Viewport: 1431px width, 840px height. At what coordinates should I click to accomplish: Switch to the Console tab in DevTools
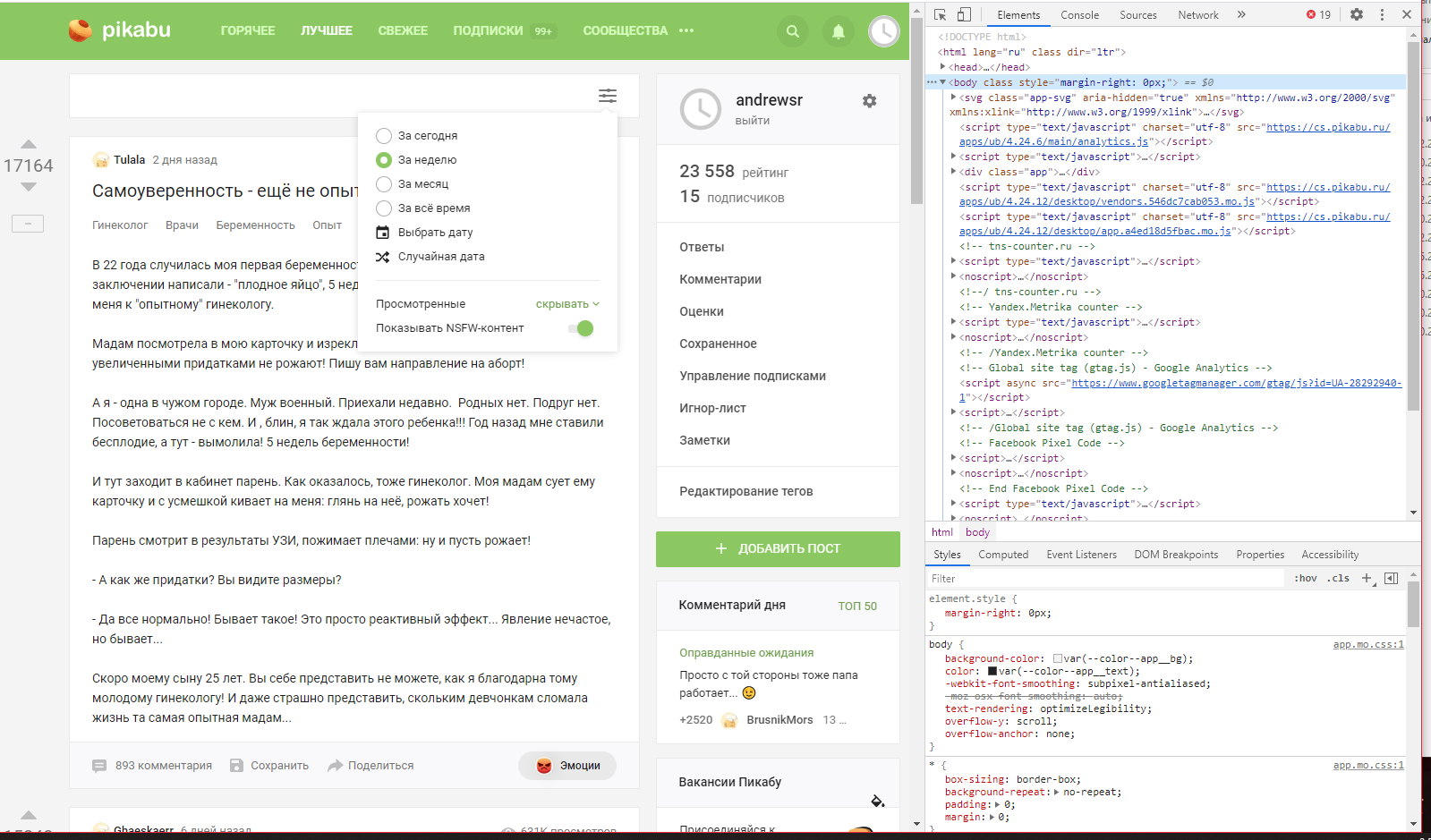tap(1079, 15)
